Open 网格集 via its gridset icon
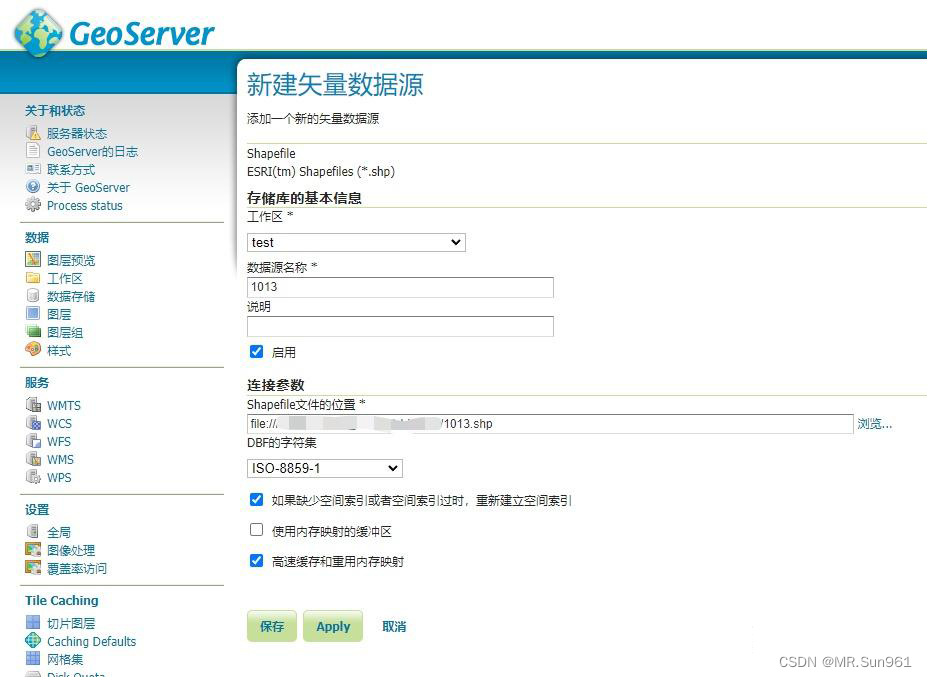The image size is (927, 677). [x=32, y=659]
